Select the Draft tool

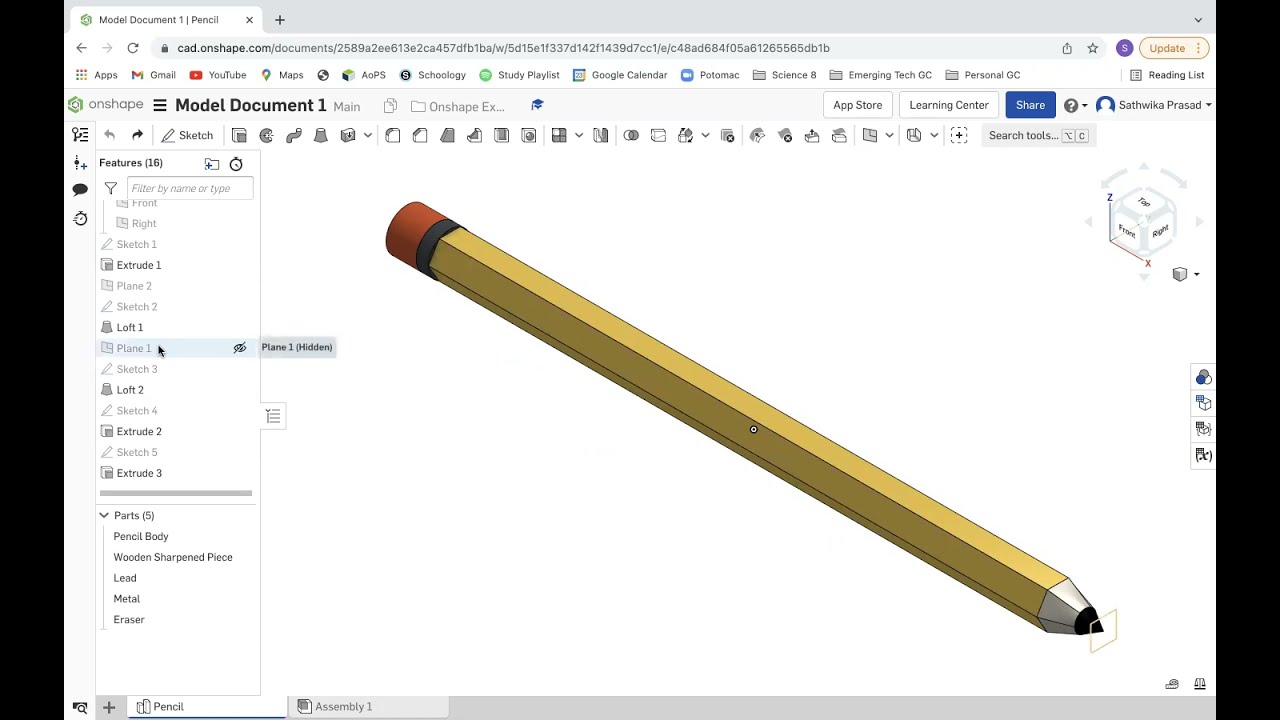[x=447, y=135]
